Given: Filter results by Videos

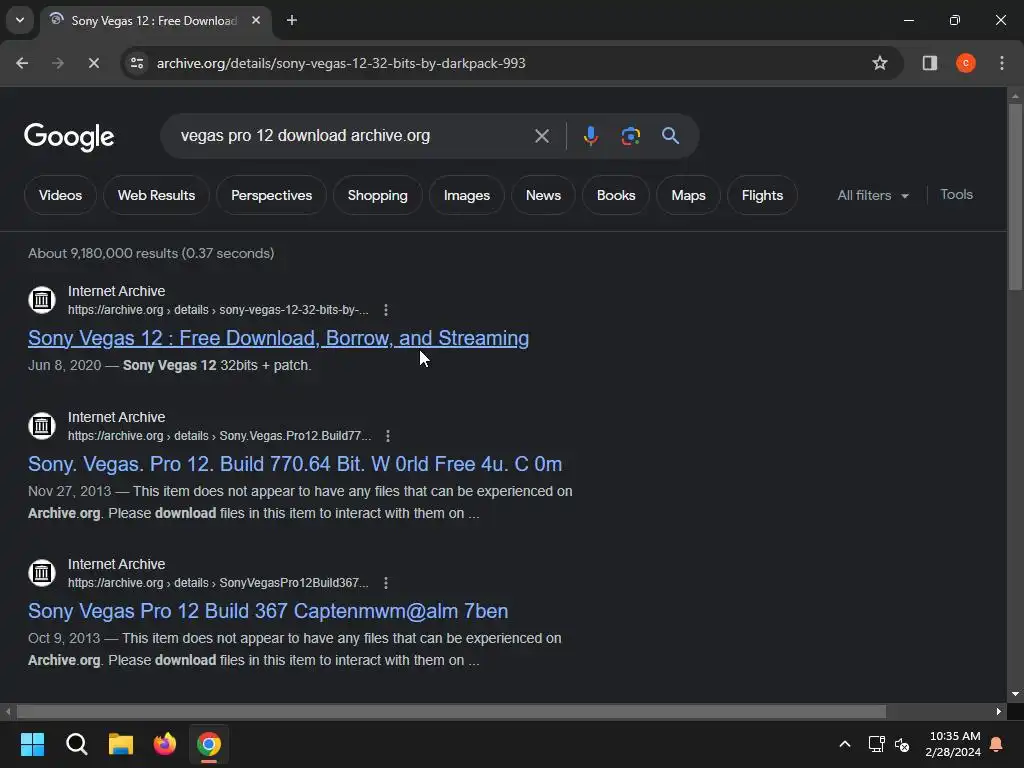Looking at the screenshot, I should (x=60, y=195).
